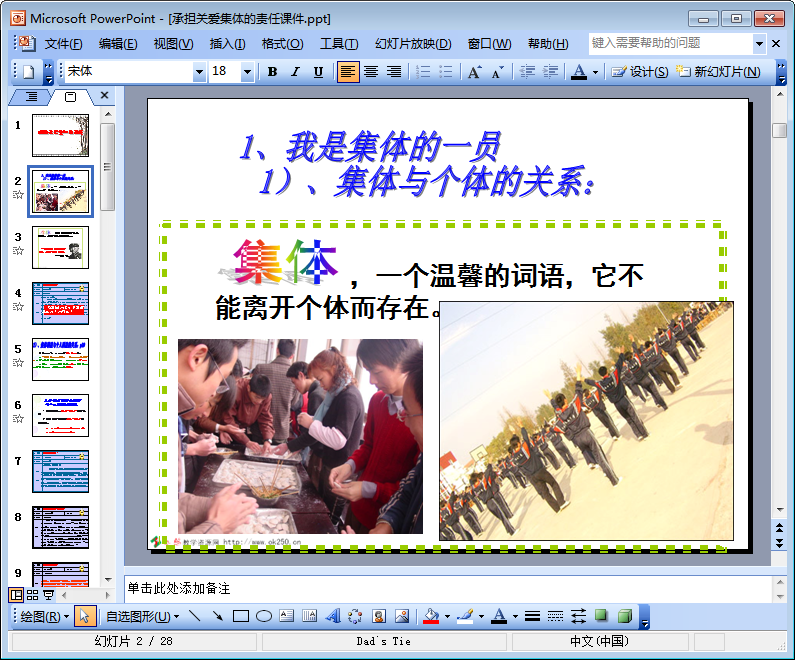Choose Line Style

[532, 616]
